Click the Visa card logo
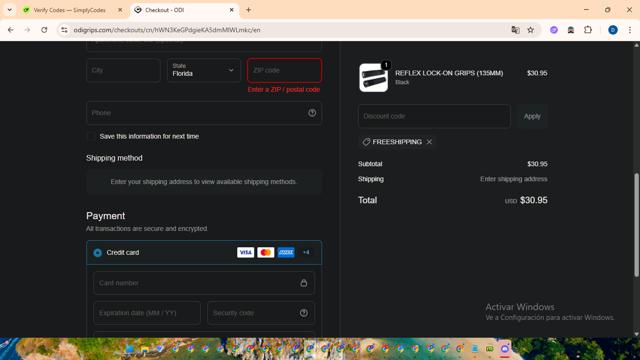 pos(245,252)
